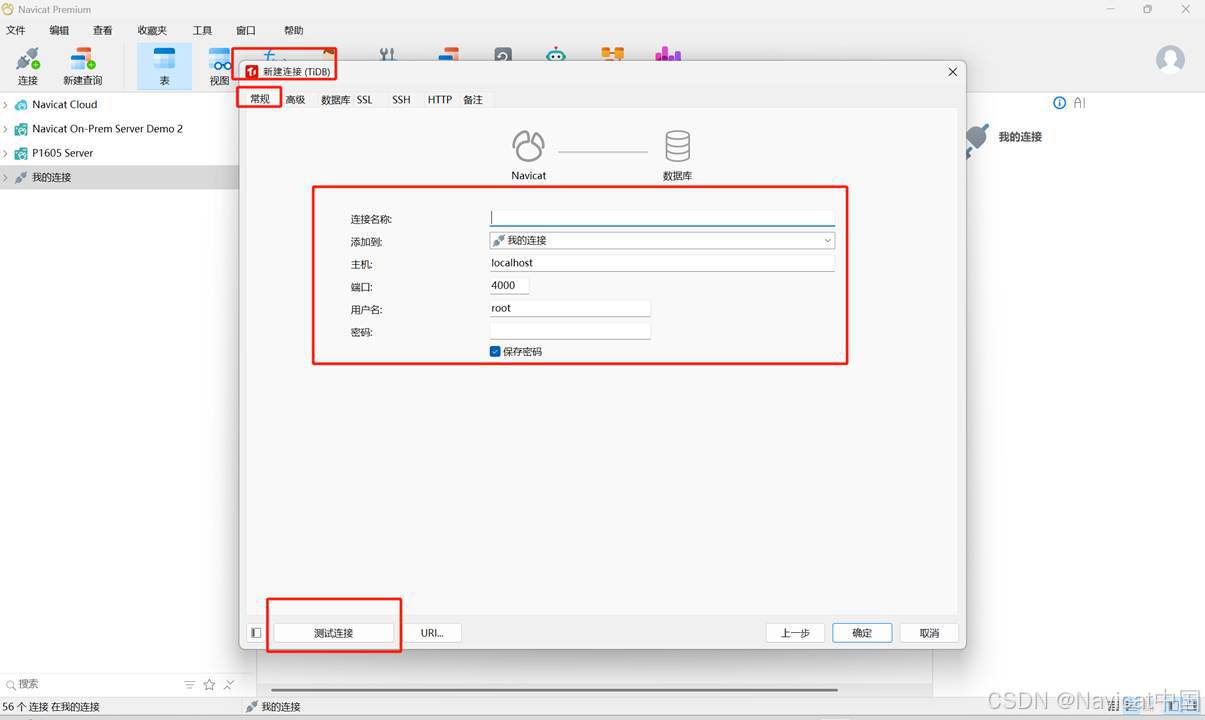Click the 视图 (View) glasses toolbar icon
Screen dimensions: 1205x720
click(219, 66)
